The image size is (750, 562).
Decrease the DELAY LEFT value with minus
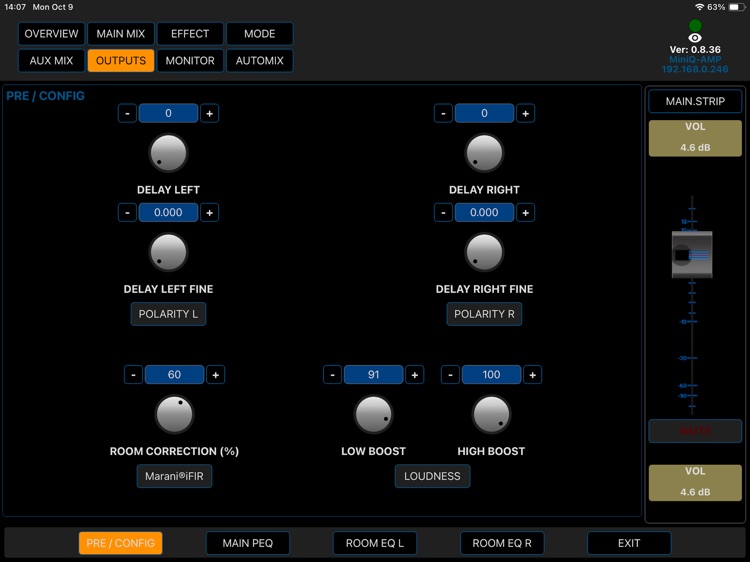coord(127,113)
